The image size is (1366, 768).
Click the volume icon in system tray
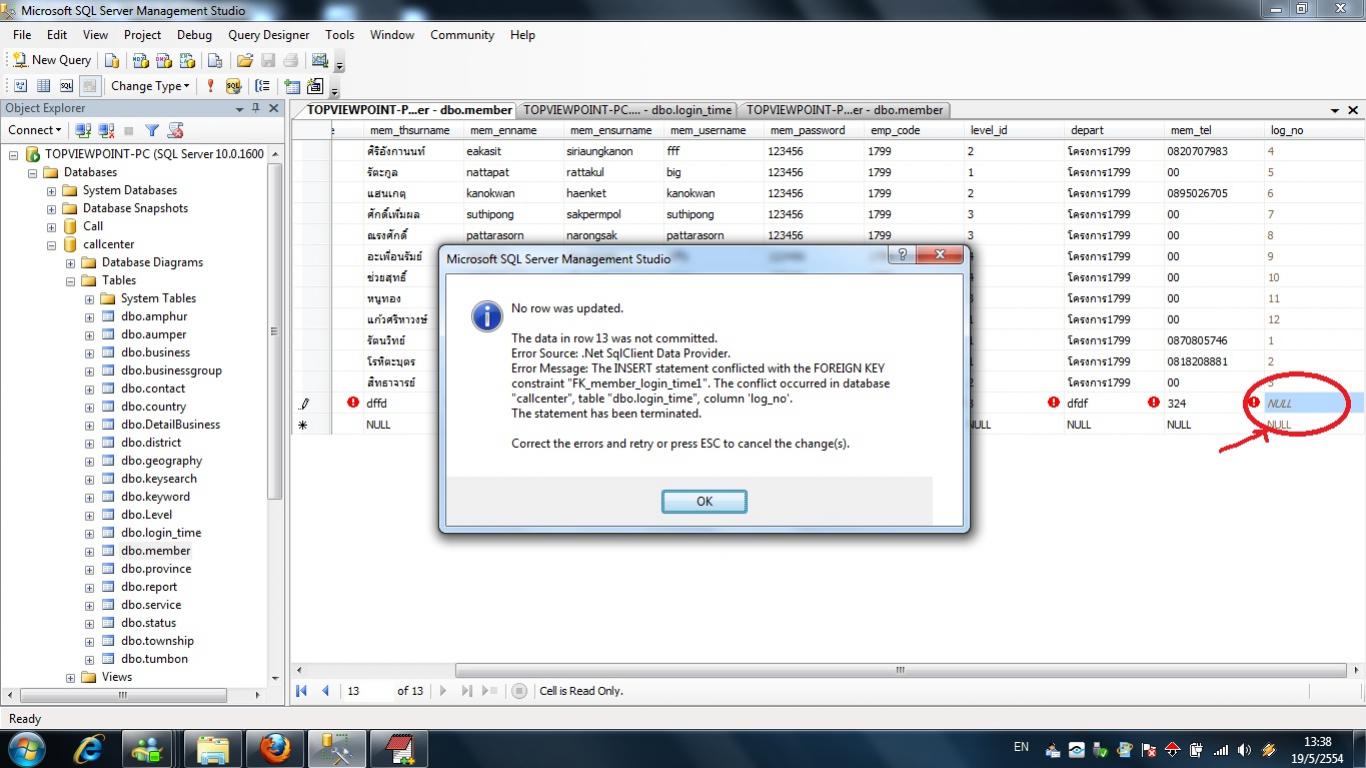click(1244, 749)
